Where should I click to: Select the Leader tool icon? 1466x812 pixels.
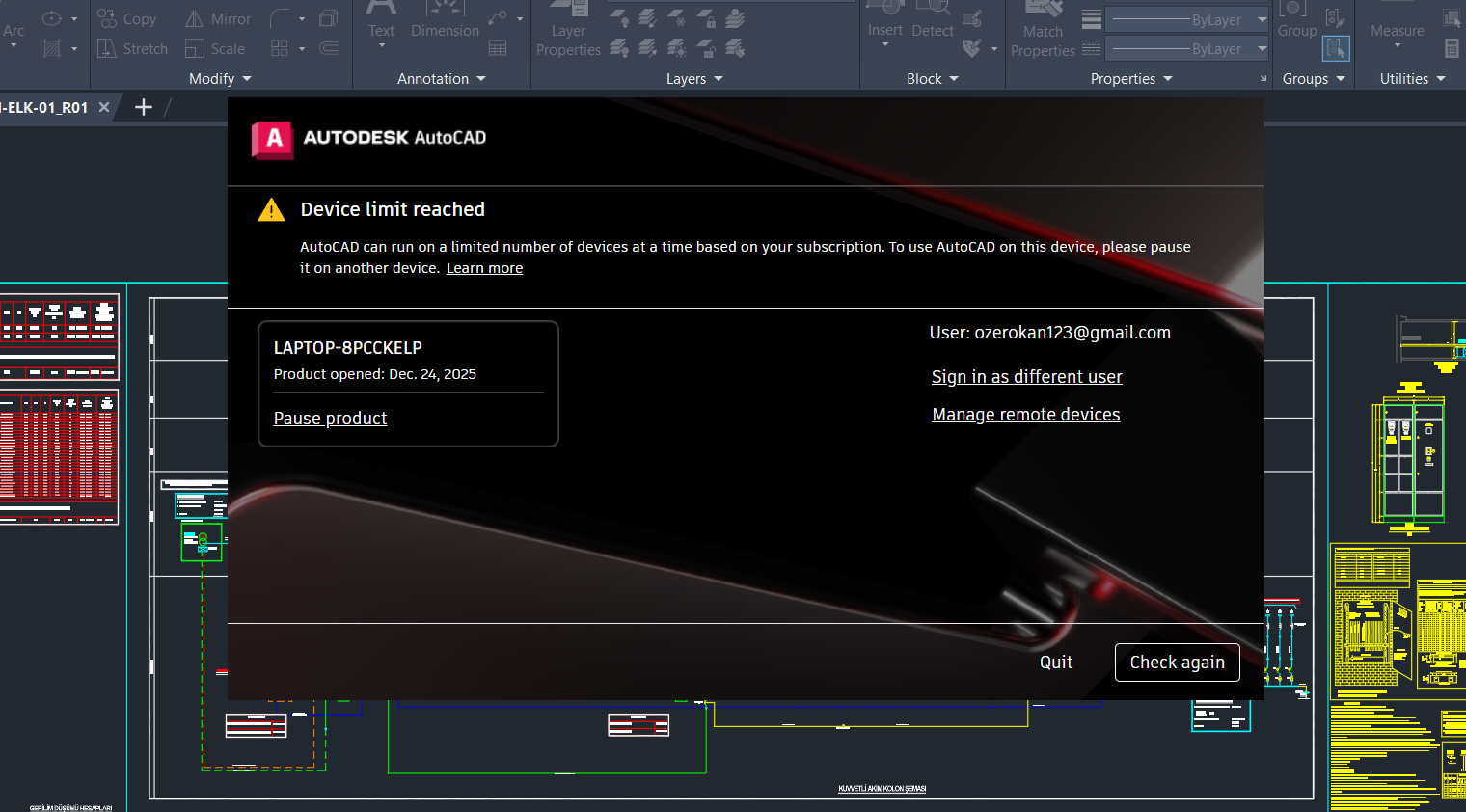tap(498, 18)
